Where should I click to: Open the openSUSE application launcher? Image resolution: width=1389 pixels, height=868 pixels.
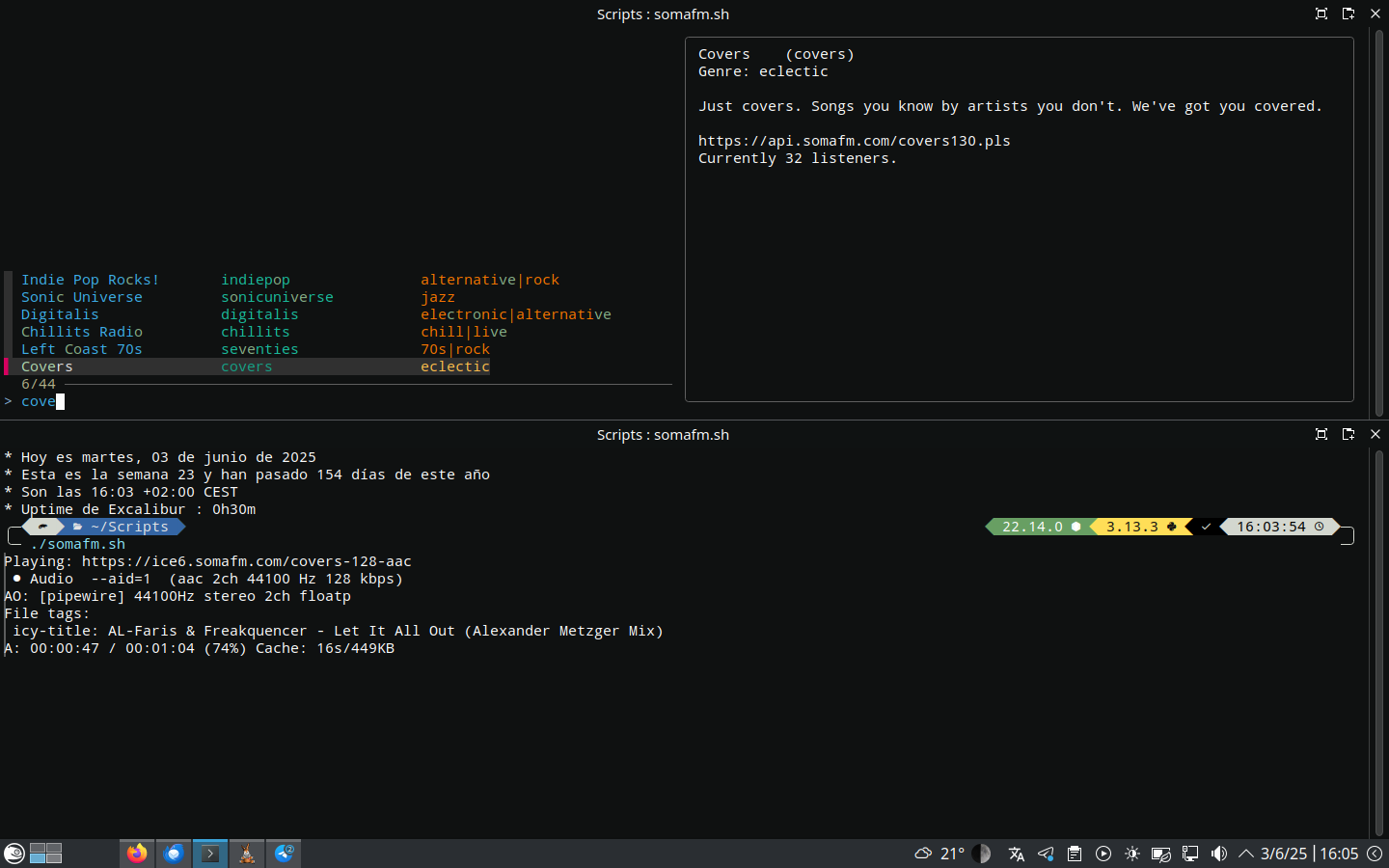coord(14,854)
